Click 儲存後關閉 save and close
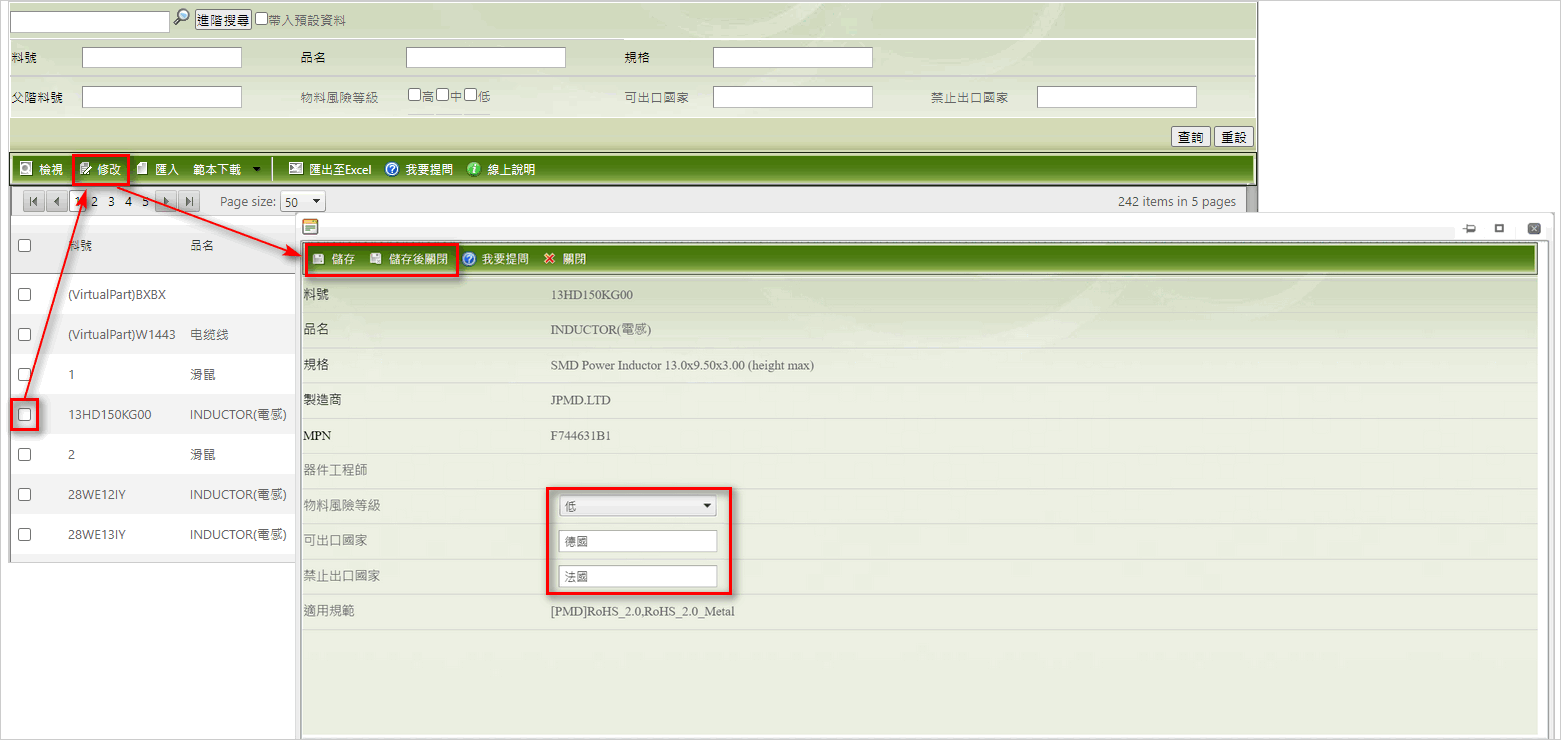 pos(408,259)
